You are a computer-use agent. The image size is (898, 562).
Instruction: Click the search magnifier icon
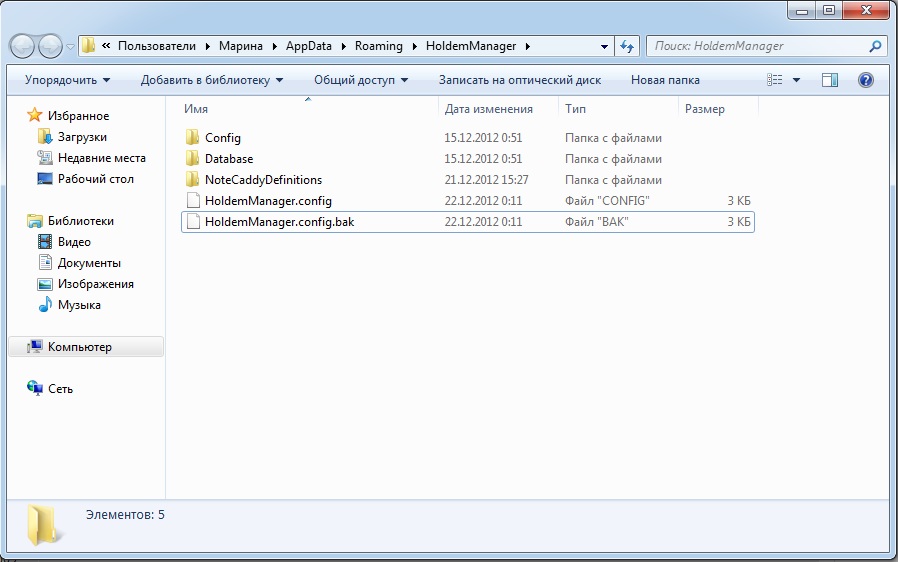tap(875, 46)
